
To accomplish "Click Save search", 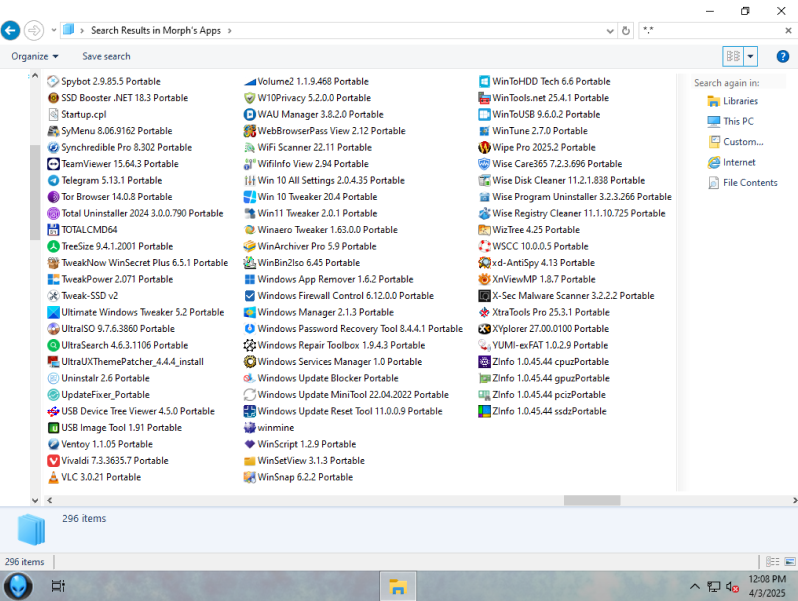I will click(x=106, y=56).
